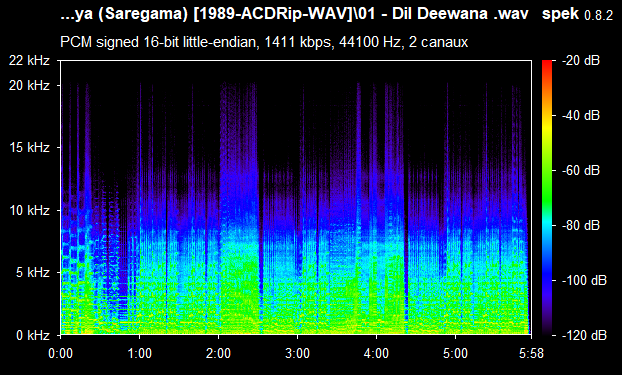Select the 4:00 time marker
The image size is (622, 375).
click(x=376, y=353)
